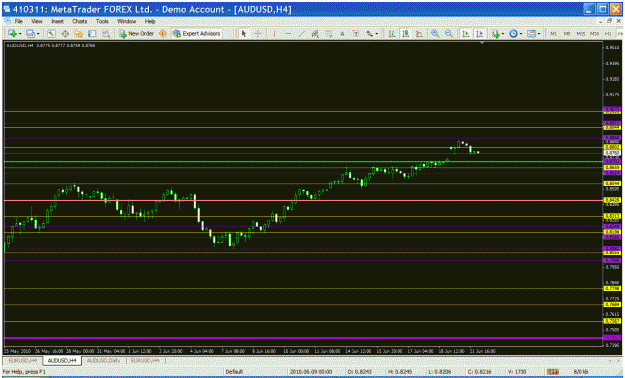Open the Window menu

click(127, 21)
